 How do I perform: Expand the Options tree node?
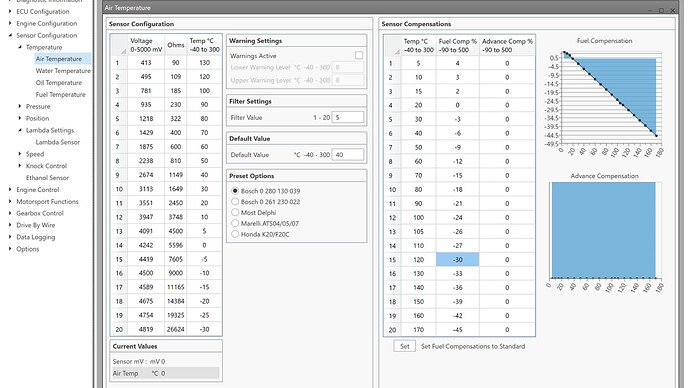coord(10,249)
